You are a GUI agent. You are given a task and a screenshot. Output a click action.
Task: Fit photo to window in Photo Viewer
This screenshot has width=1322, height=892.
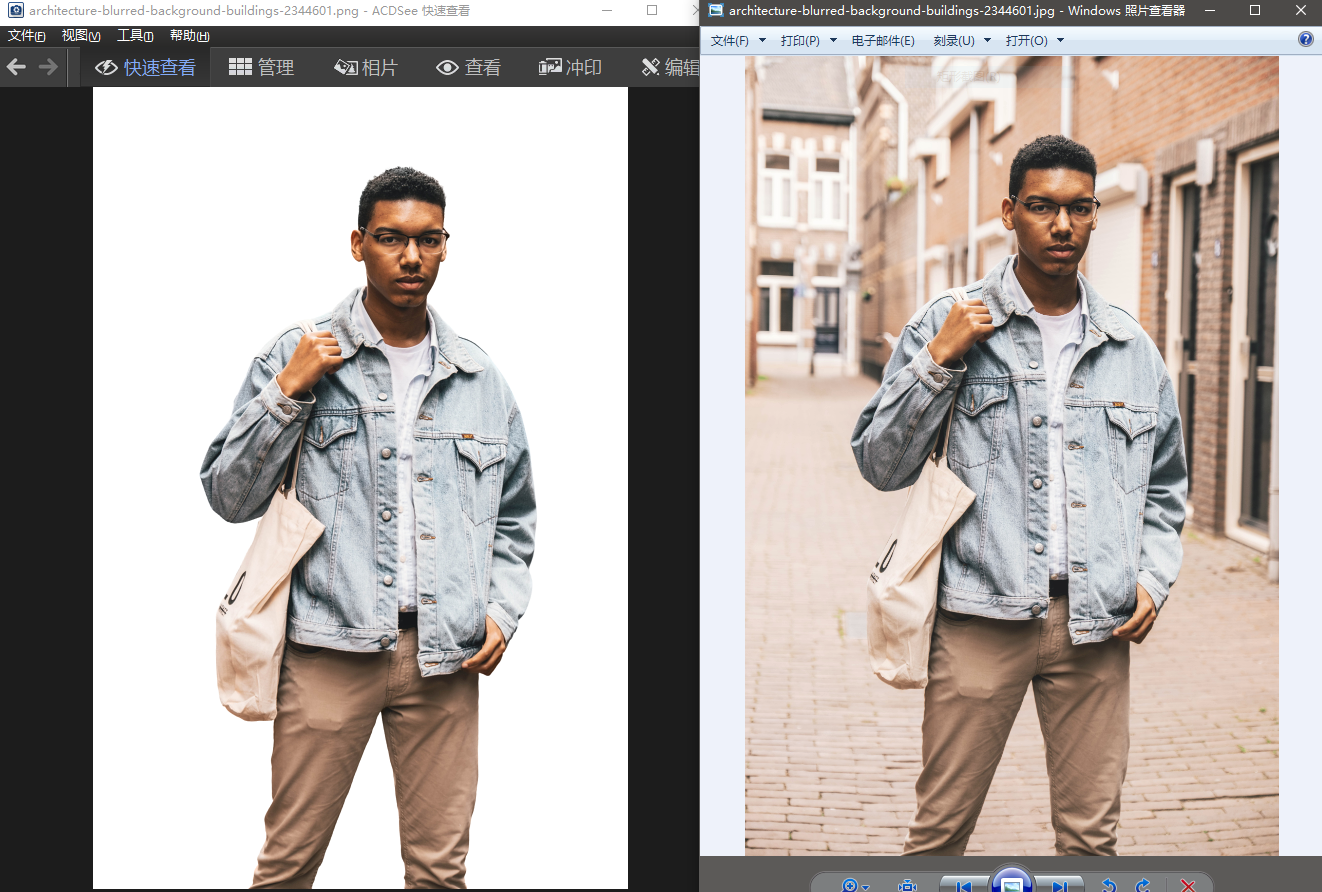pos(908,886)
